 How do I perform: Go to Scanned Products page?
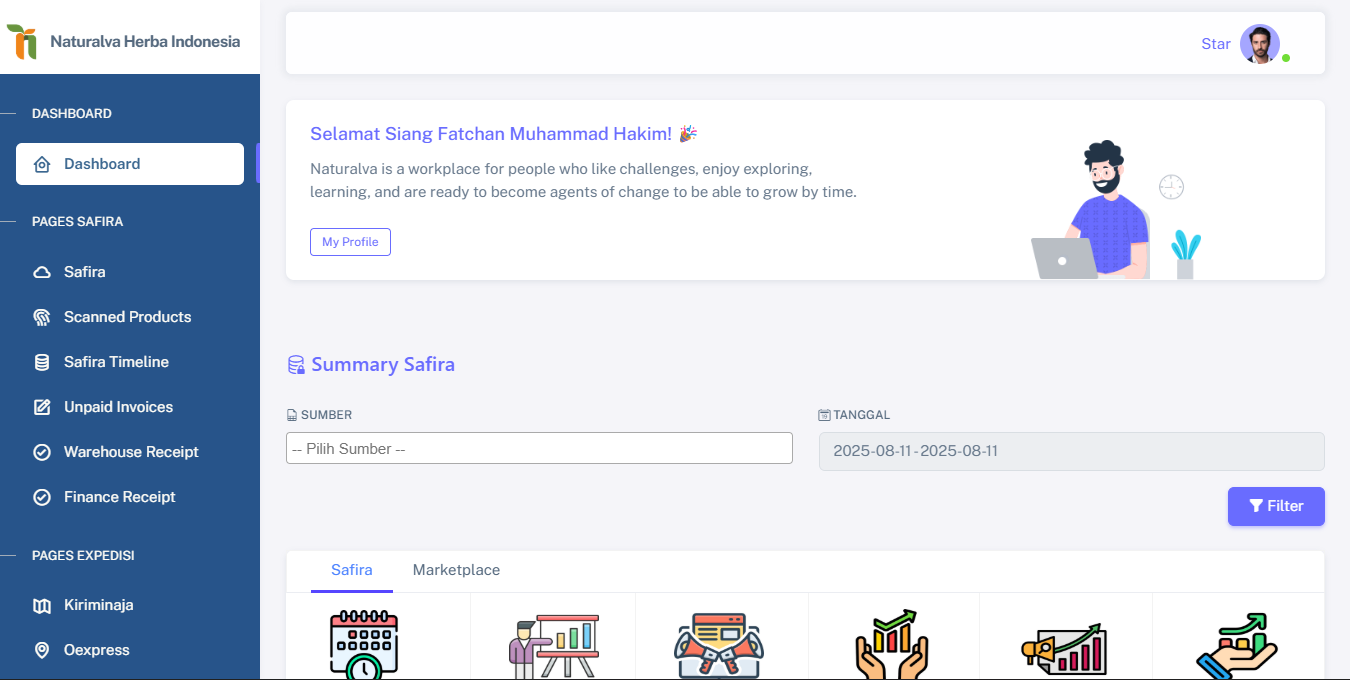point(130,317)
